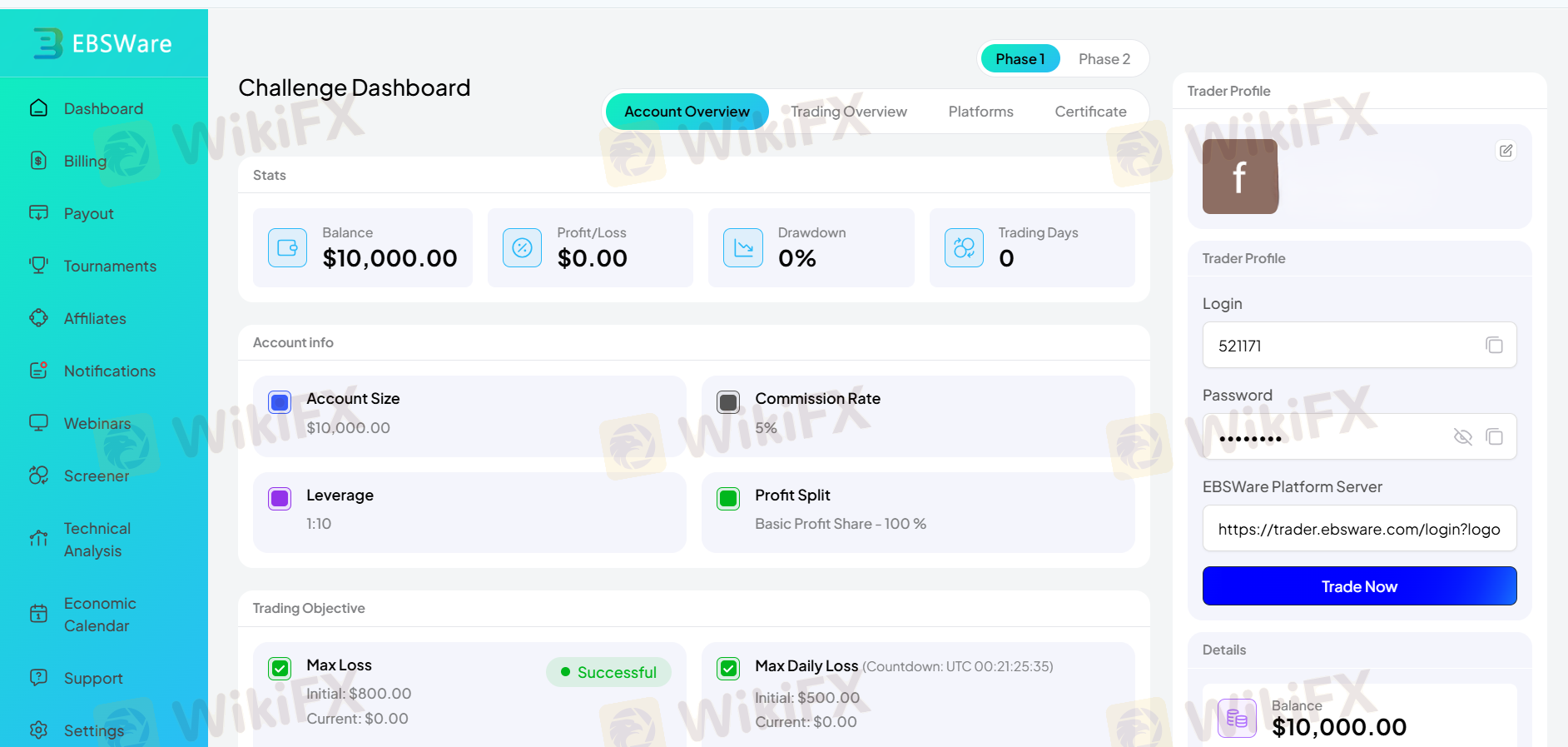Viewport: 1568px width, 747px height.
Task: Select the Account Overview tab
Action: coord(687,112)
